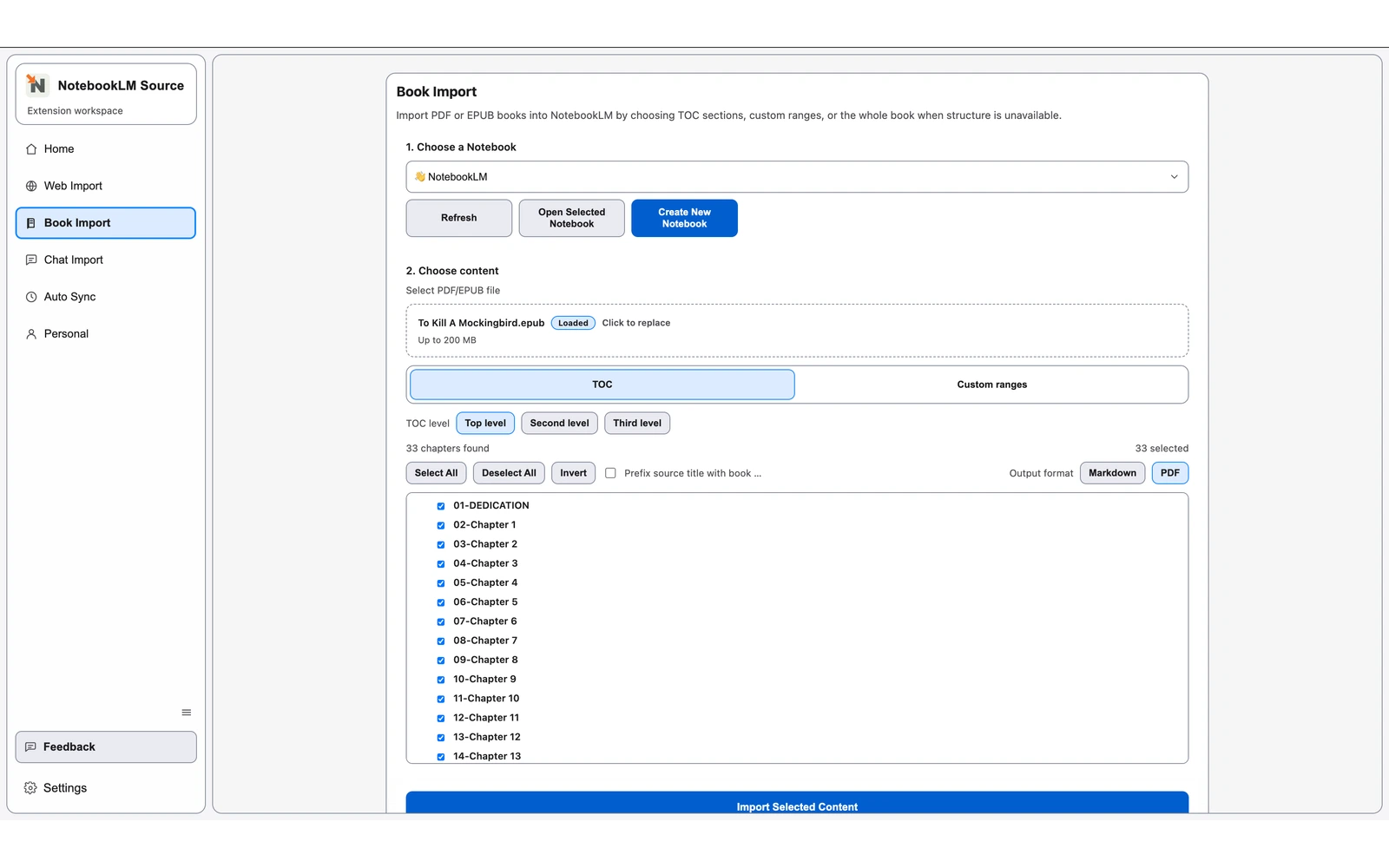Deselect the 05-Chapter 4 checkbox
Viewport: 1389px width, 868px height.
[440, 582]
